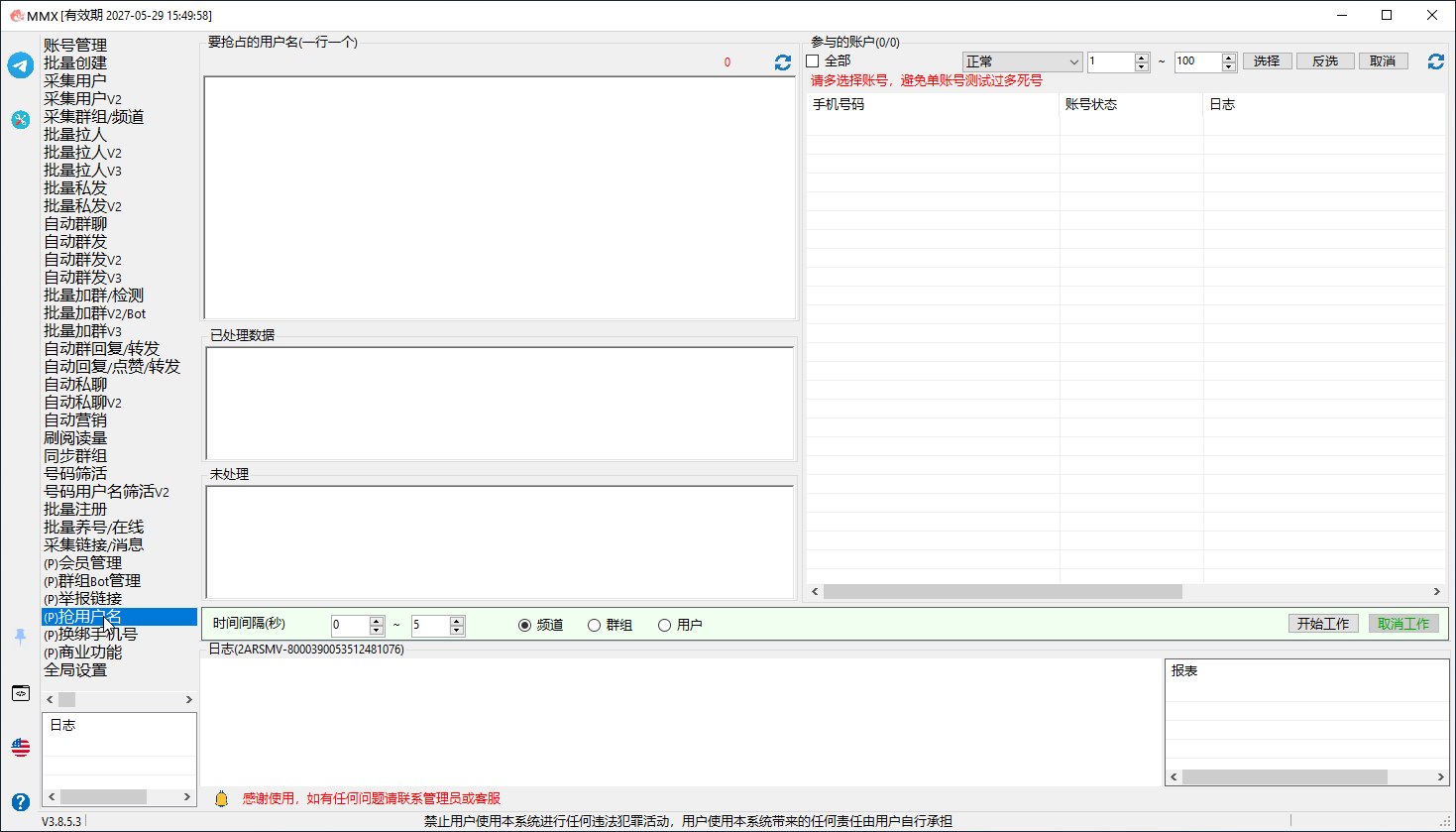Open 采集群组/频道 menu item
The width and height of the screenshot is (1456, 832).
coord(94,117)
